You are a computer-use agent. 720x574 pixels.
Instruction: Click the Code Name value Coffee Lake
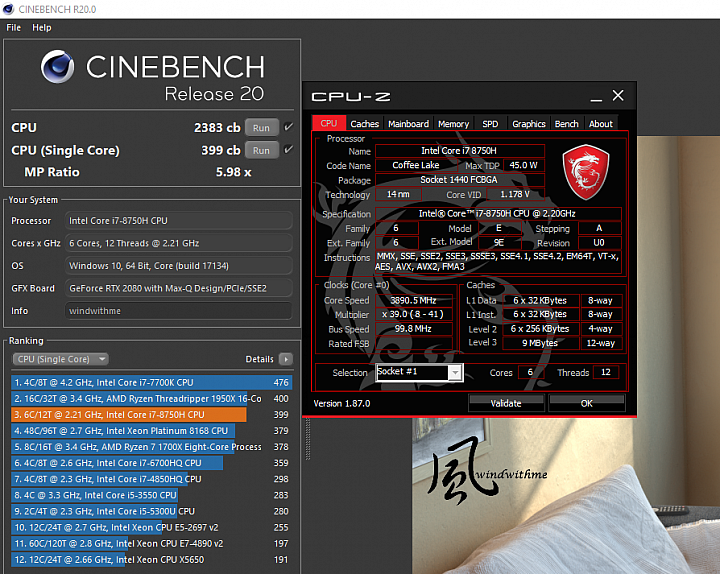(416, 165)
